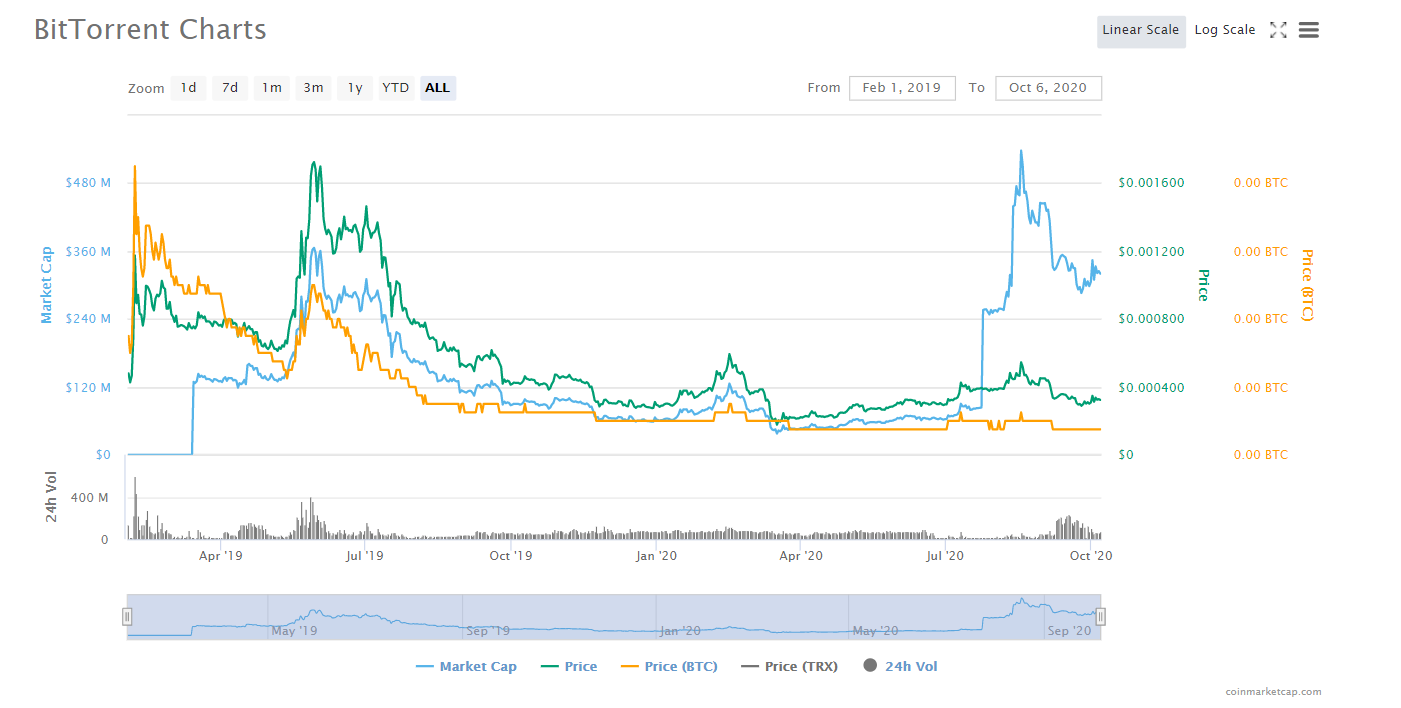Click the Jul '19 x-axis label
The height and width of the screenshot is (708, 1401).
(365, 556)
